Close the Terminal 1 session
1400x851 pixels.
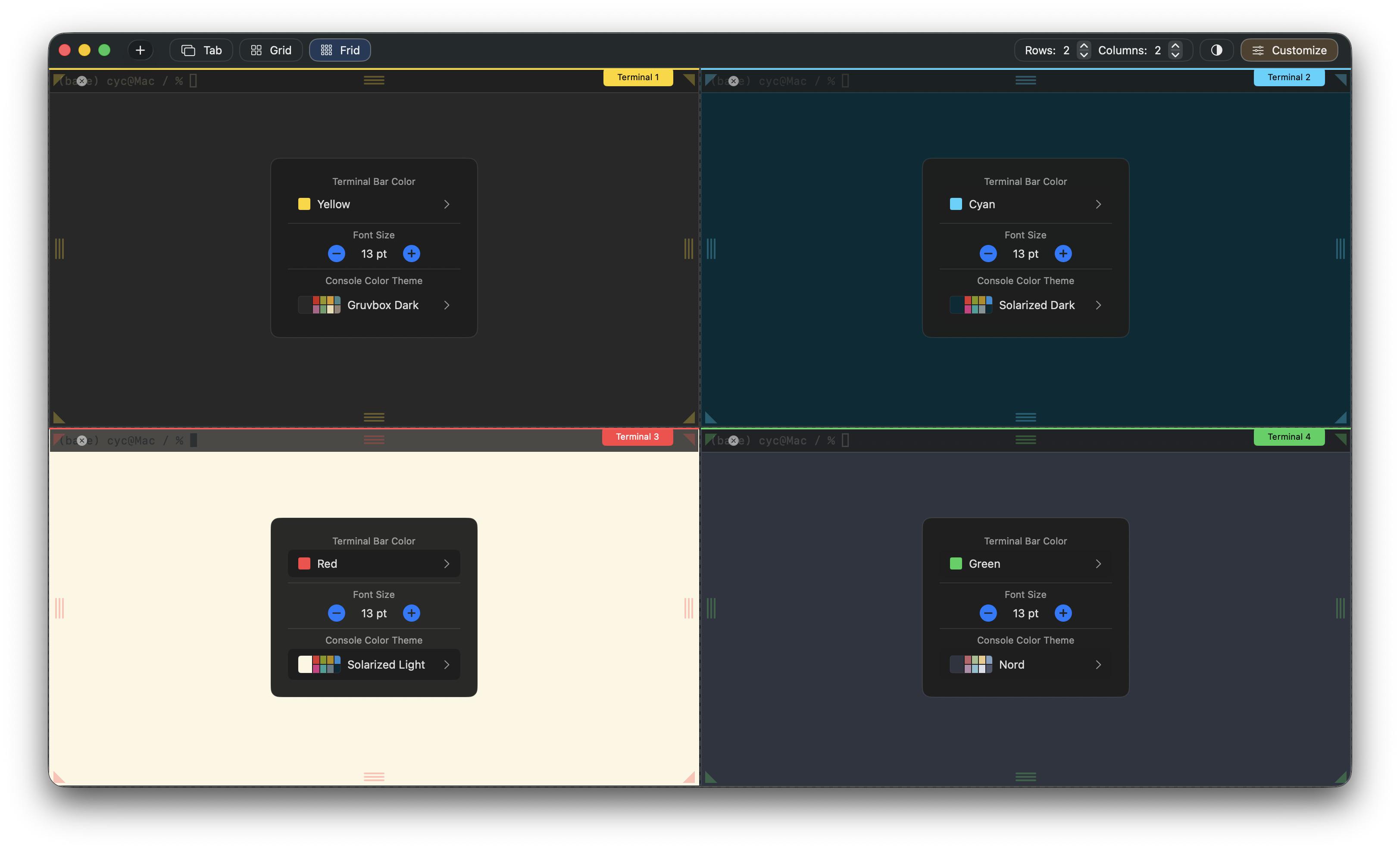(82, 81)
